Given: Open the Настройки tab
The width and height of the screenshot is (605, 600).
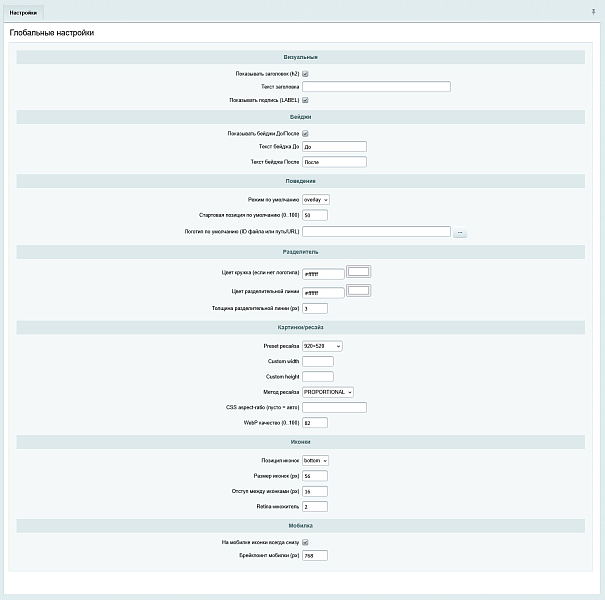Looking at the screenshot, I should (x=23, y=12).
